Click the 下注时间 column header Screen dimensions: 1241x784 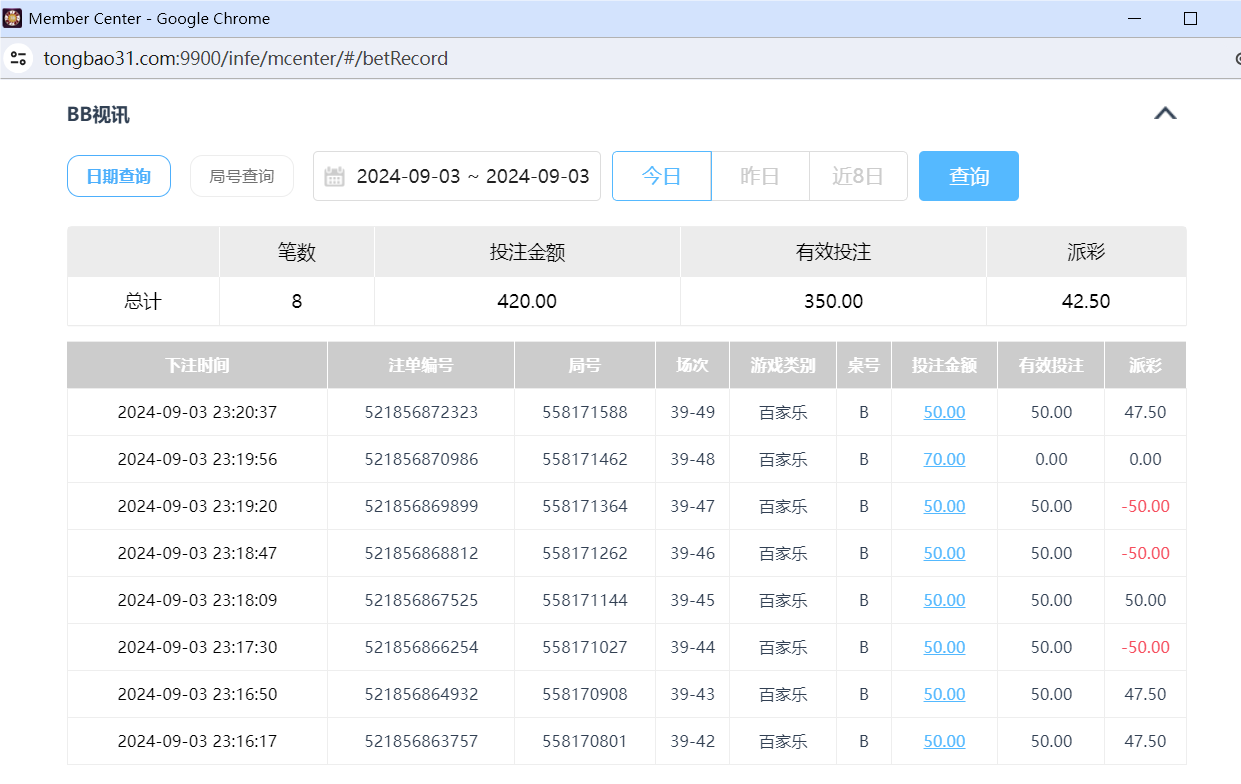pyautogui.click(x=196, y=365)
